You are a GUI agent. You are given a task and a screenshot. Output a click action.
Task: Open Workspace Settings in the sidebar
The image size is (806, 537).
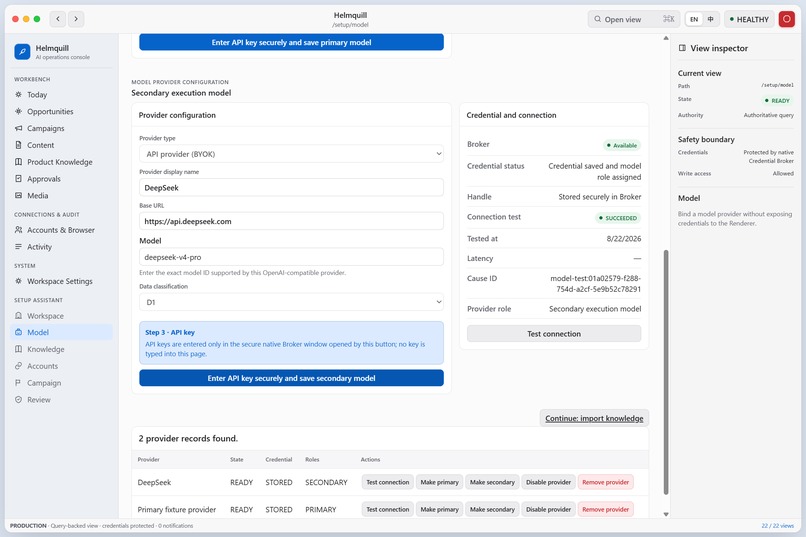click(62, 281)
